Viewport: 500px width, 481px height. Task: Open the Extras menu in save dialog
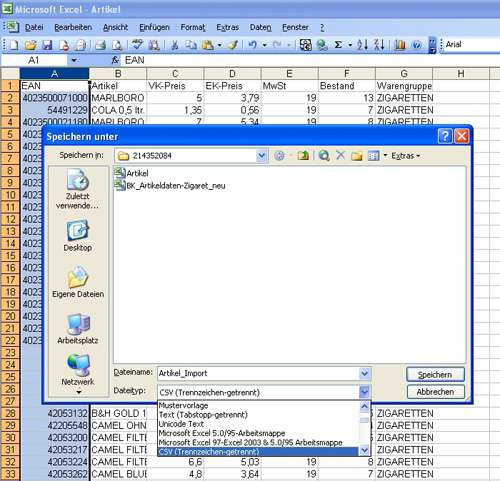pos(405,156)
